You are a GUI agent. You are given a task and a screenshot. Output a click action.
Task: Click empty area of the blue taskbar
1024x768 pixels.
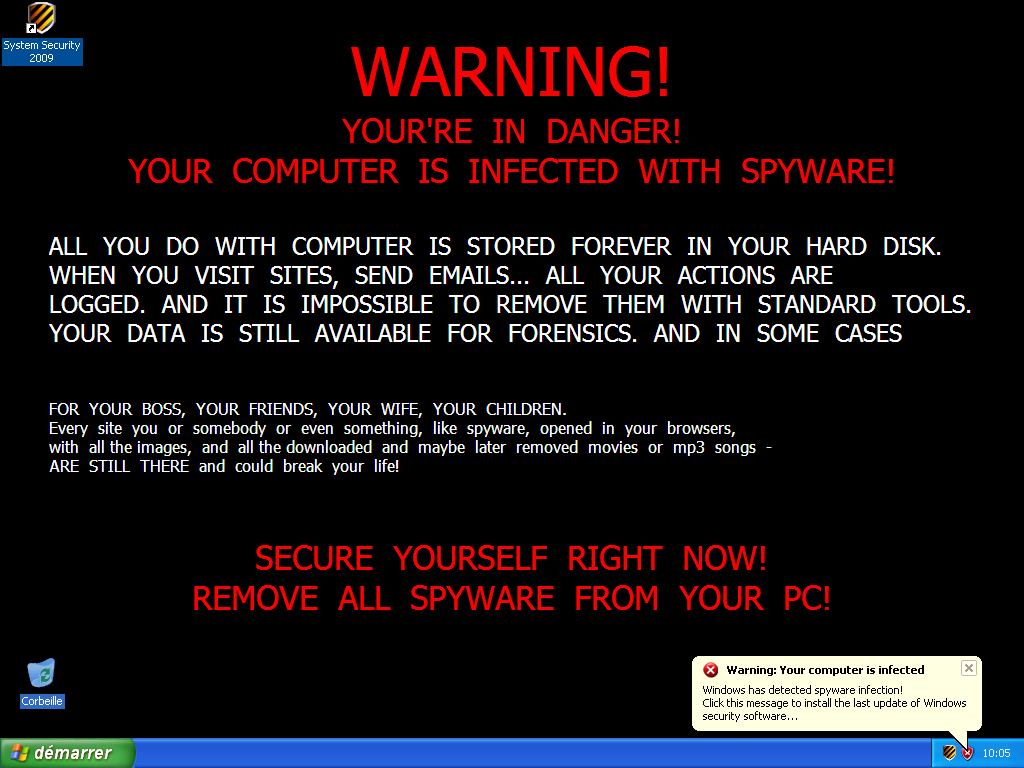coord(522,754)
